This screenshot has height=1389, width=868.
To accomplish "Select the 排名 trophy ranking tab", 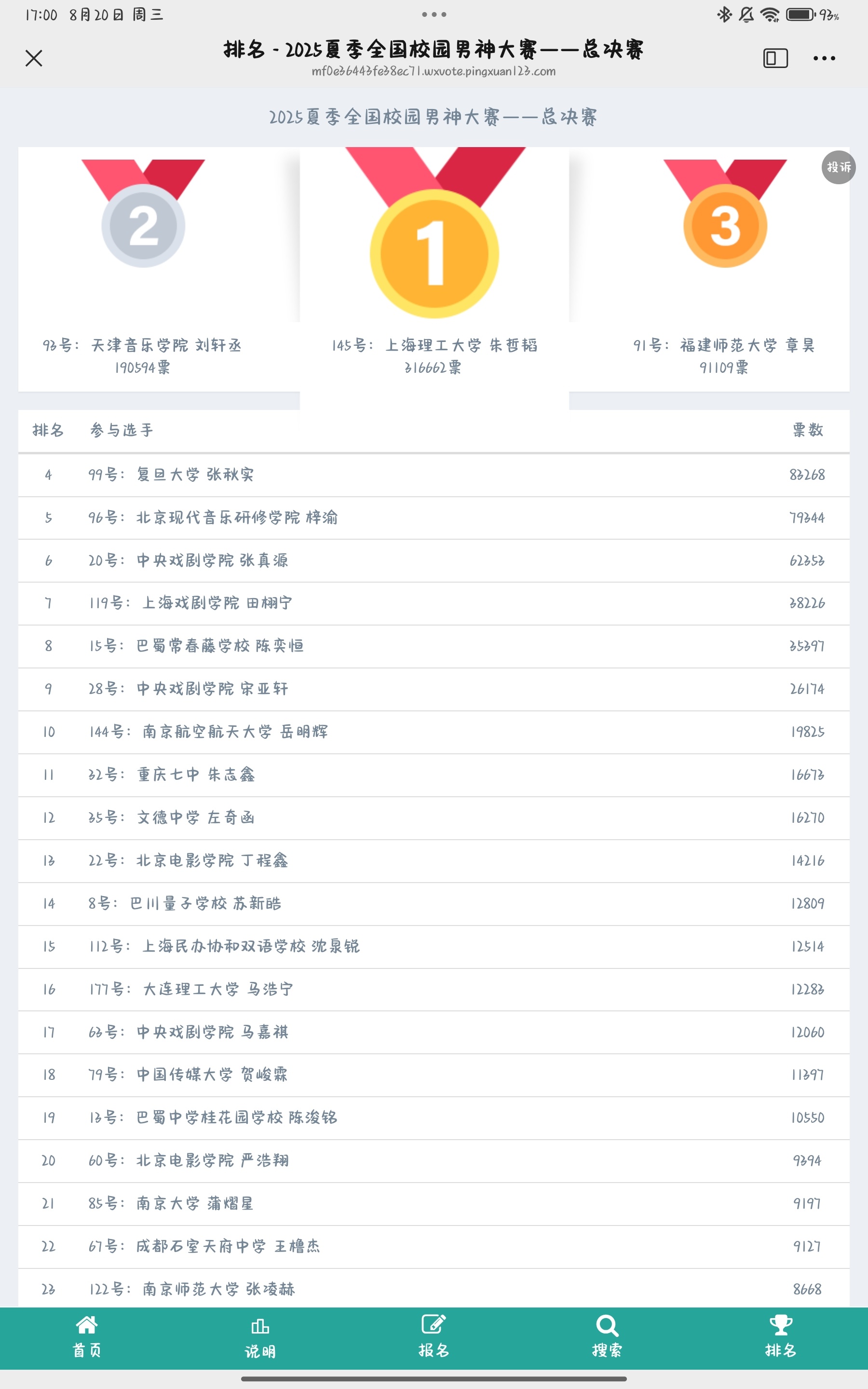I will pyautogui.click(x=781, y=1337).
